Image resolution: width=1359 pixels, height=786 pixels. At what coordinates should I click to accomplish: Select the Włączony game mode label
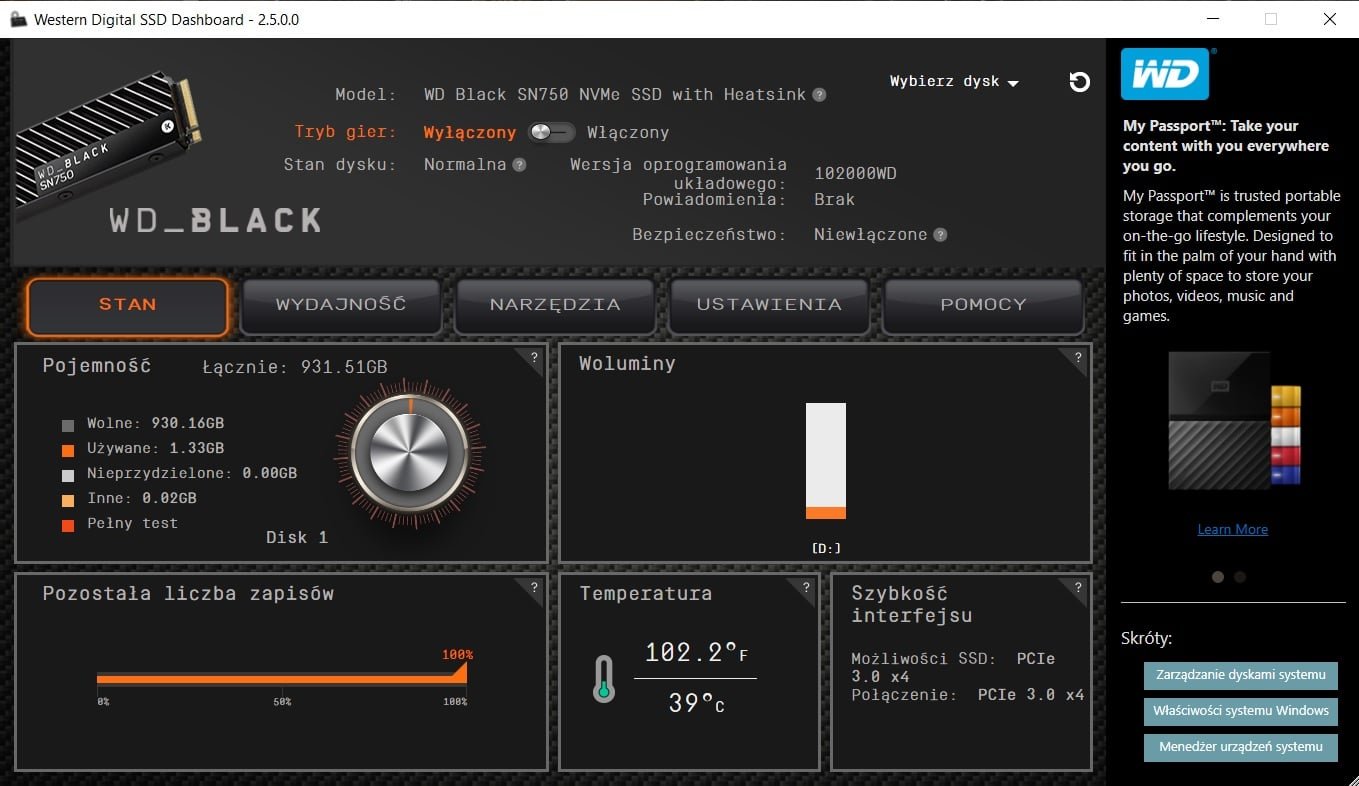coord(628,132)
